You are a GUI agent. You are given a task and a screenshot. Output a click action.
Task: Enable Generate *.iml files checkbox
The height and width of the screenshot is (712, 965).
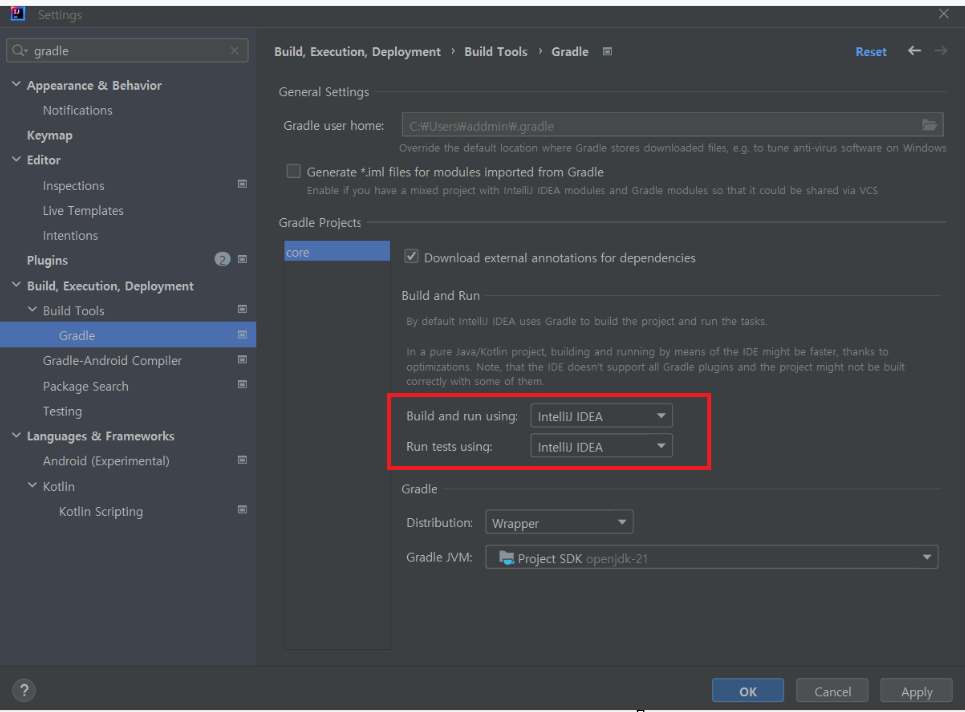pos(294,171)
